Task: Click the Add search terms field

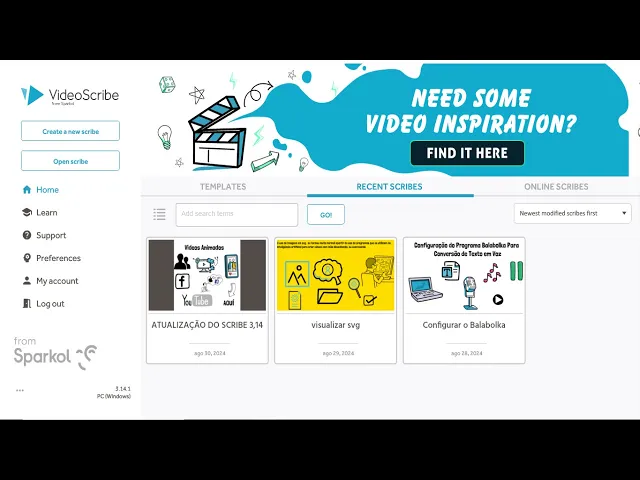Action: point(237,214)
